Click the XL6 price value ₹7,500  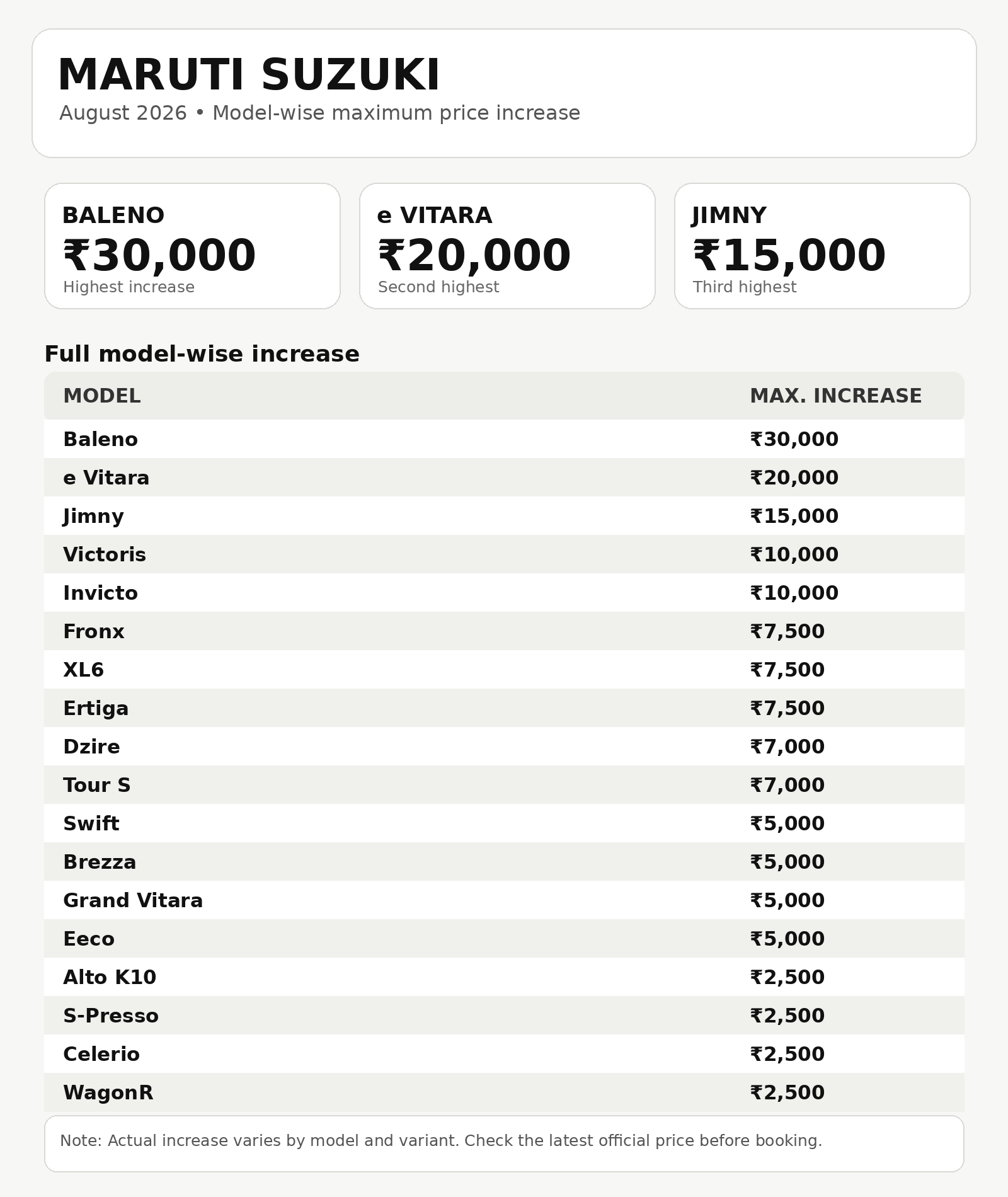787,670
